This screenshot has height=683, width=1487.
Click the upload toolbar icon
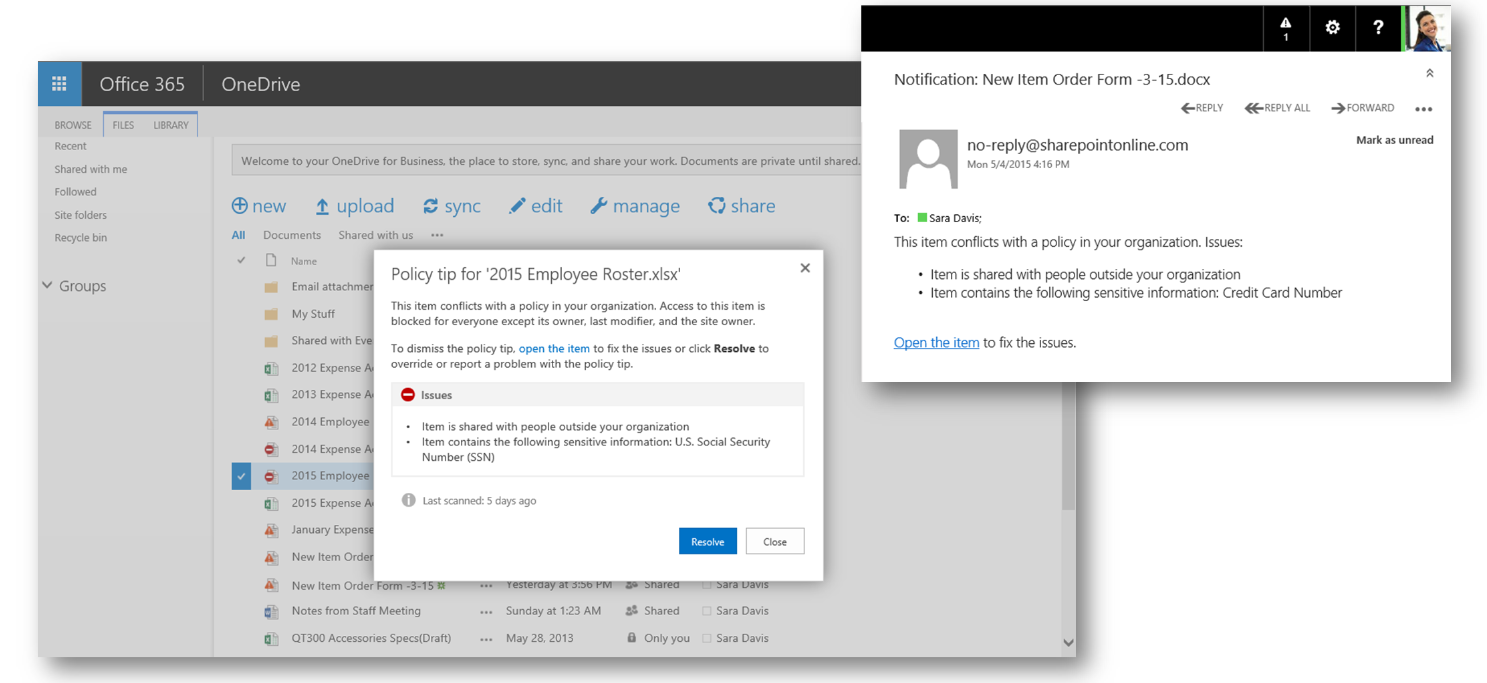tap(322, 207)
